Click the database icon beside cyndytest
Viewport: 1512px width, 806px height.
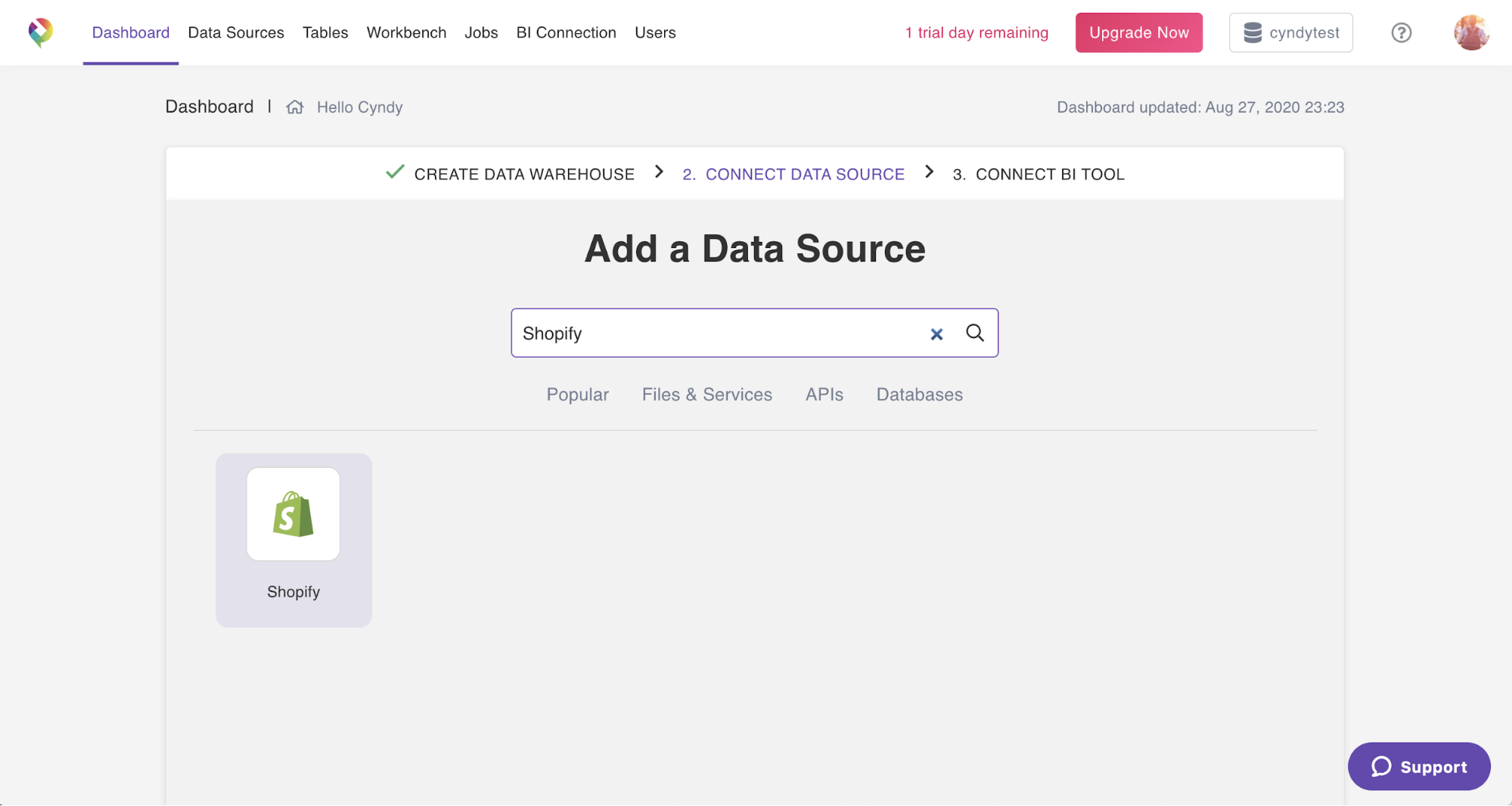click(1253, 33)
